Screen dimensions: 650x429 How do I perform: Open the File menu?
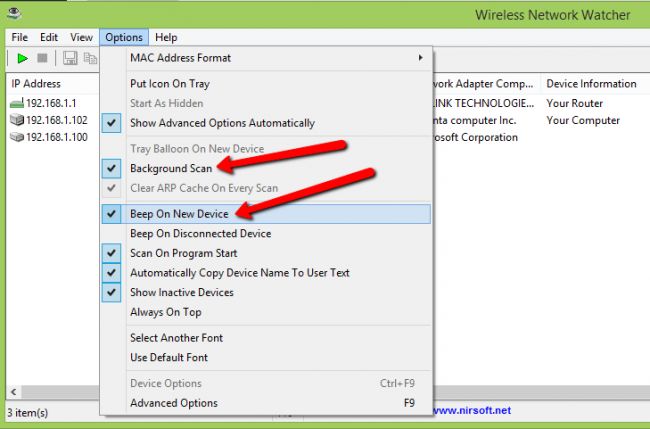(x=19, y=37)
